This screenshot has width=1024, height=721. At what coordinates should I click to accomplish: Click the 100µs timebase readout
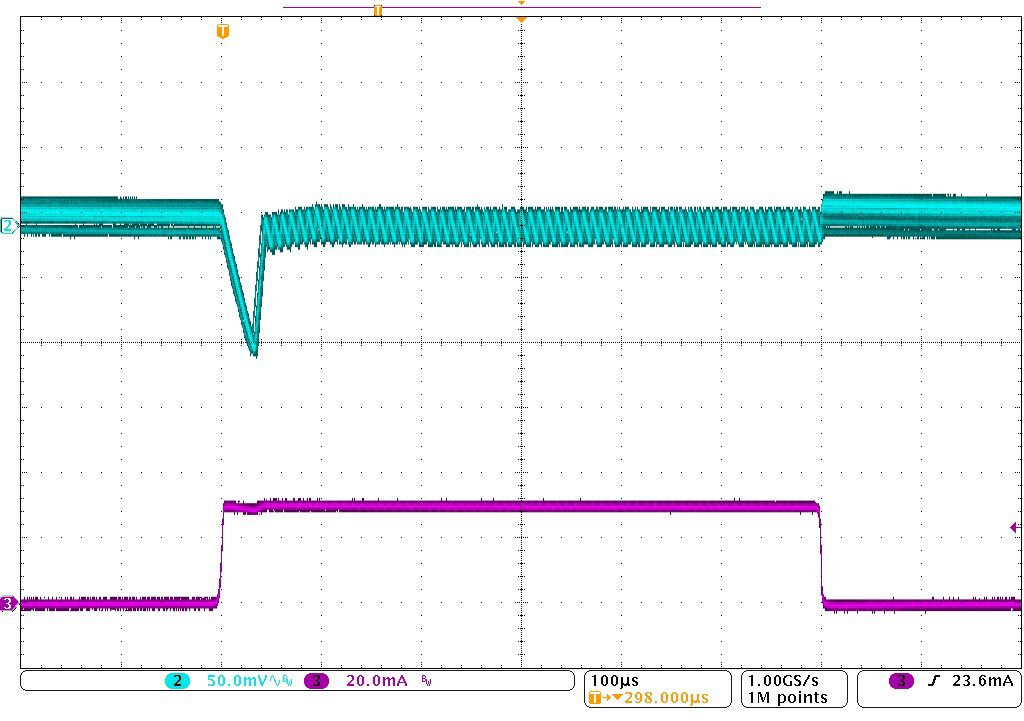[615, 680]
